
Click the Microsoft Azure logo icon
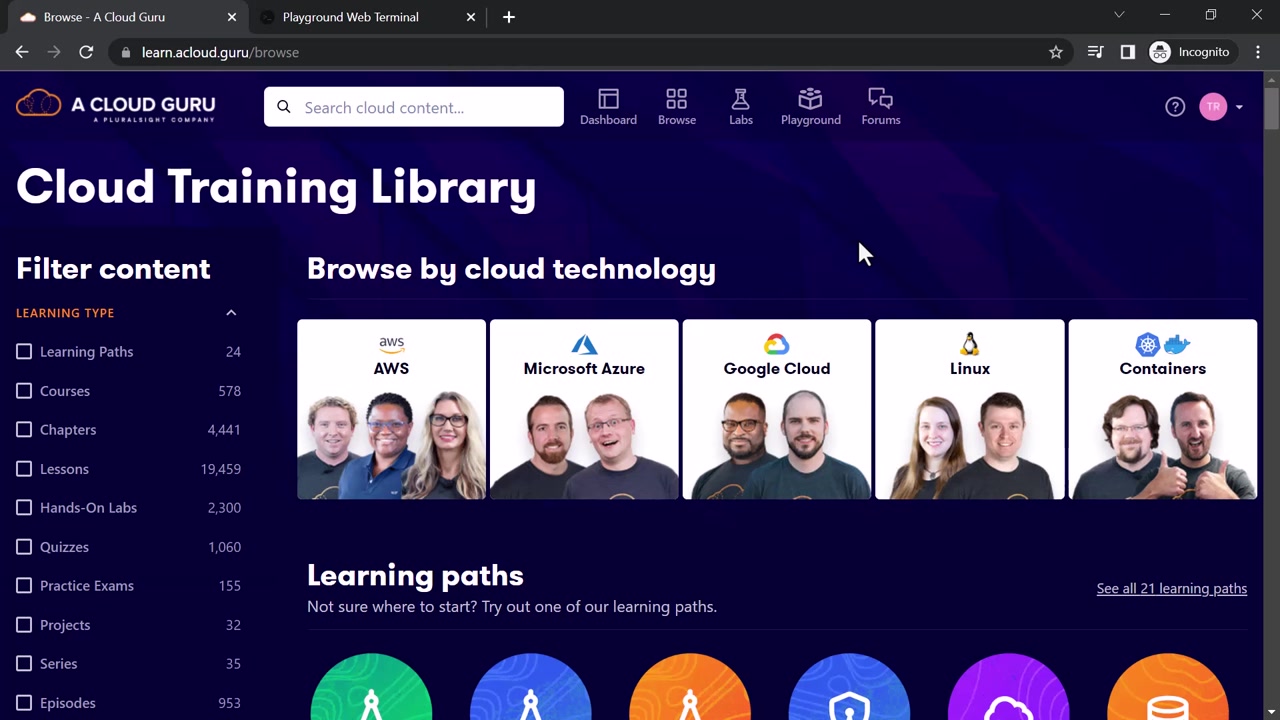coord(584,345)
